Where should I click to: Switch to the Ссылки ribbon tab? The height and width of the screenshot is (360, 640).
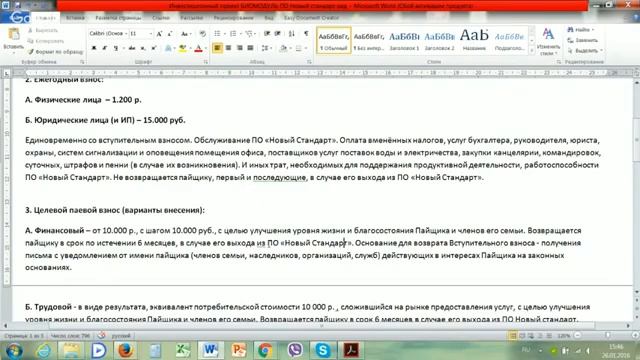160,18
